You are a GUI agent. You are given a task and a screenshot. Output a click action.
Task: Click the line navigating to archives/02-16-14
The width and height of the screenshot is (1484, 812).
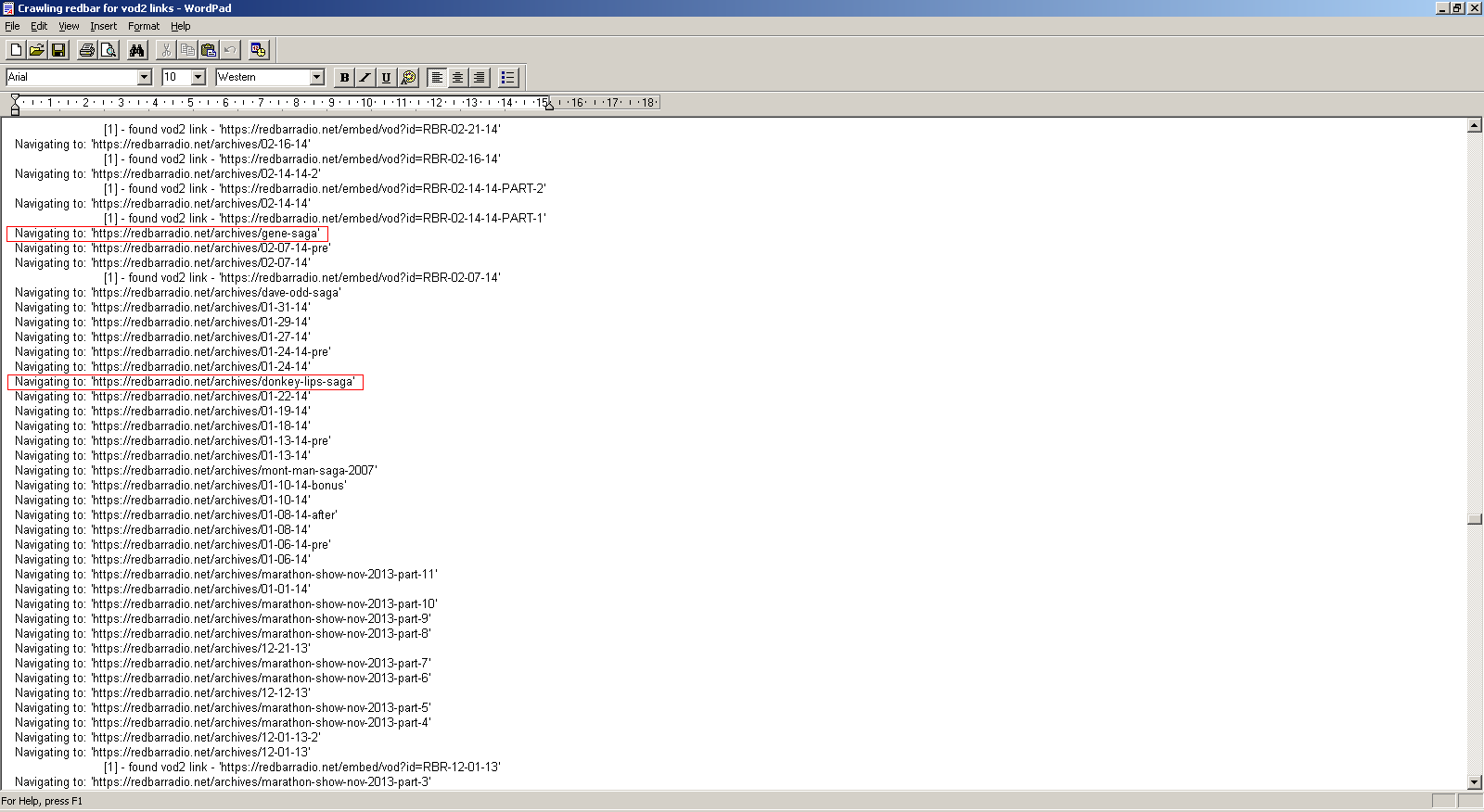[x=162, y=145]
